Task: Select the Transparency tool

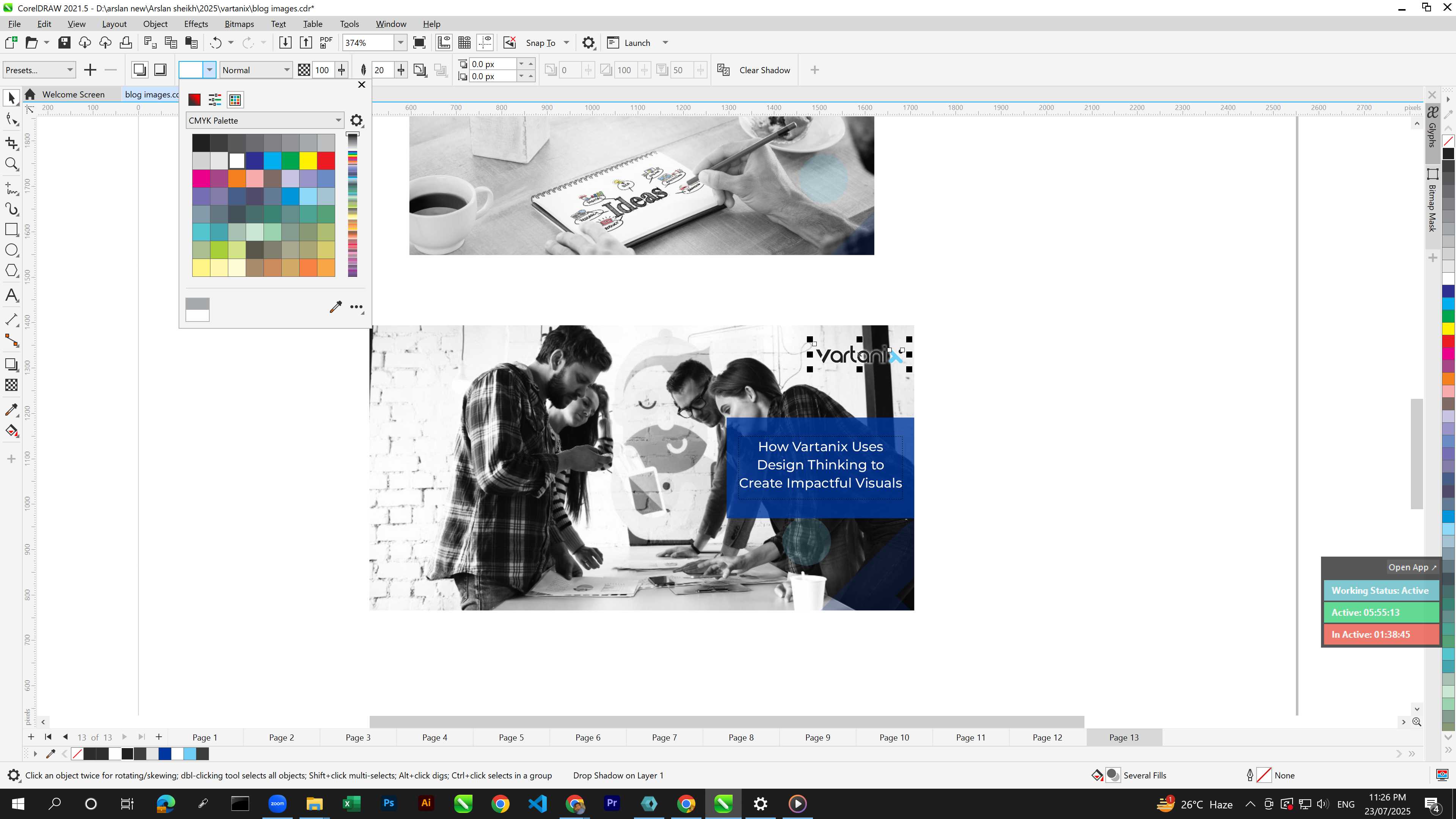Action: pyautogui.click(x=11, y=386)
